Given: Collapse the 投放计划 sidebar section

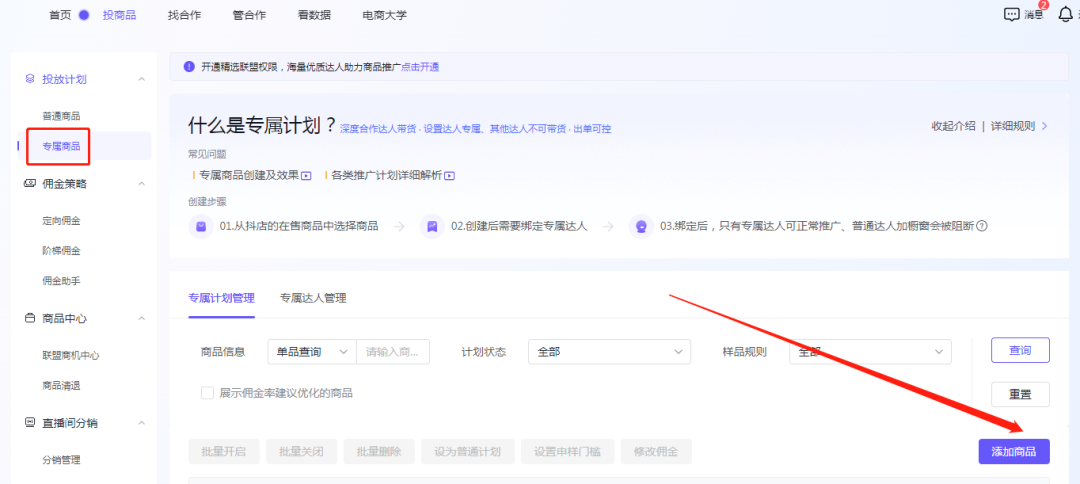Looking at the screenshot, I should (x=142, y=79).
